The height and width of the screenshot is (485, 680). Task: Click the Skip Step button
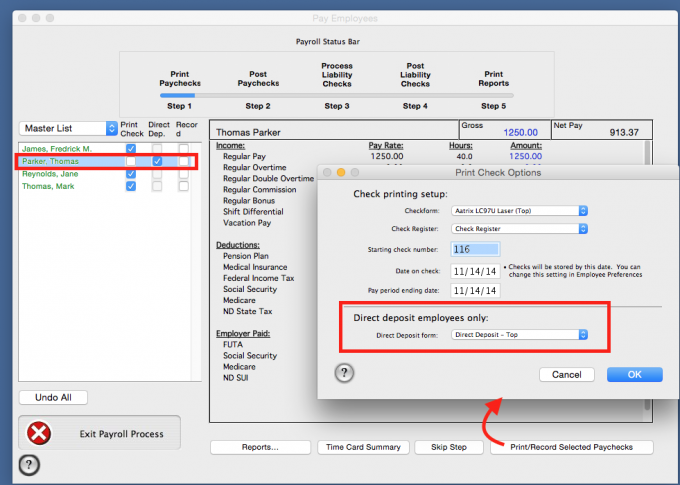(x=449, y=447)
